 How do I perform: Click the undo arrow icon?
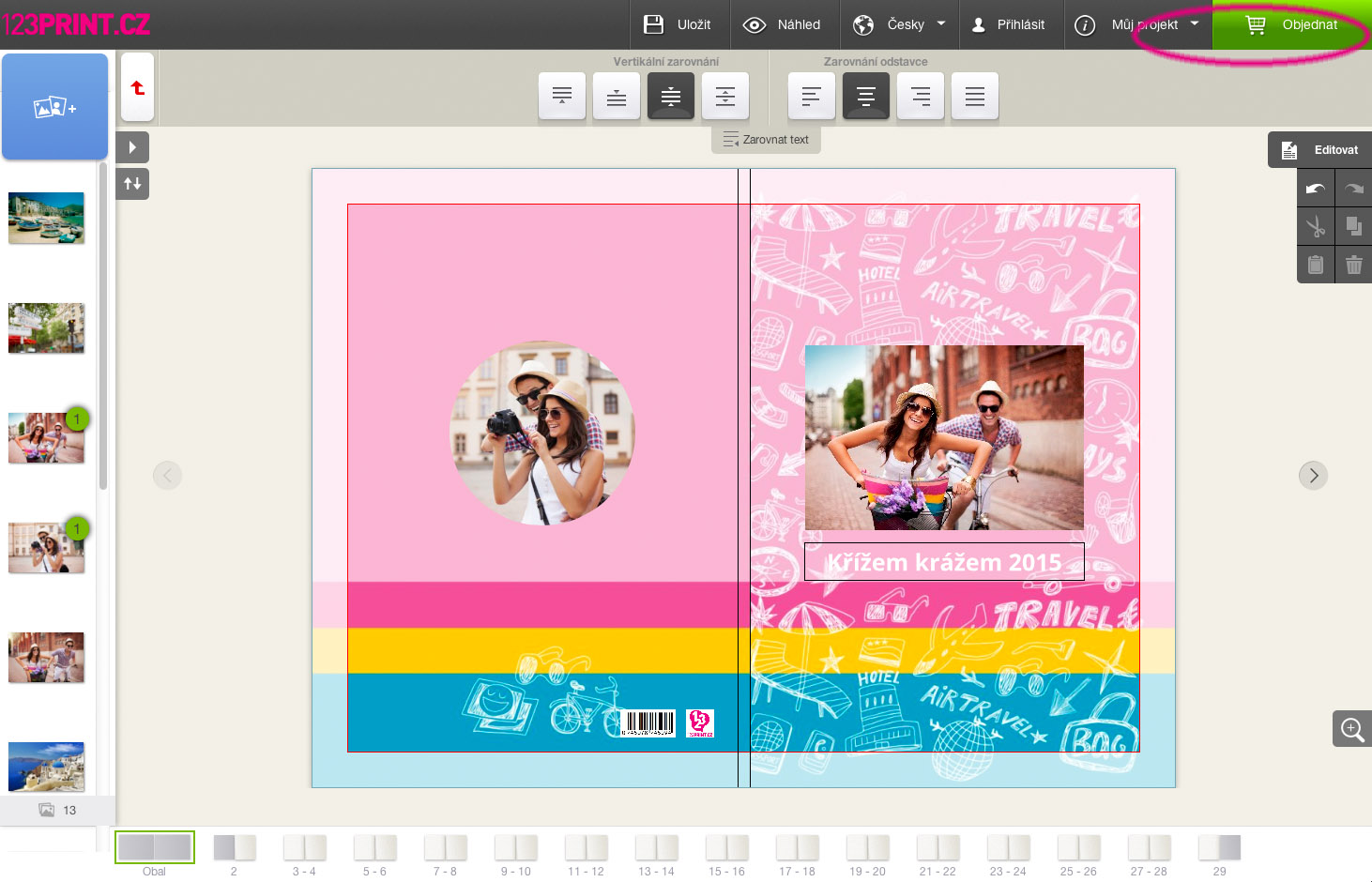(1316, 189)
